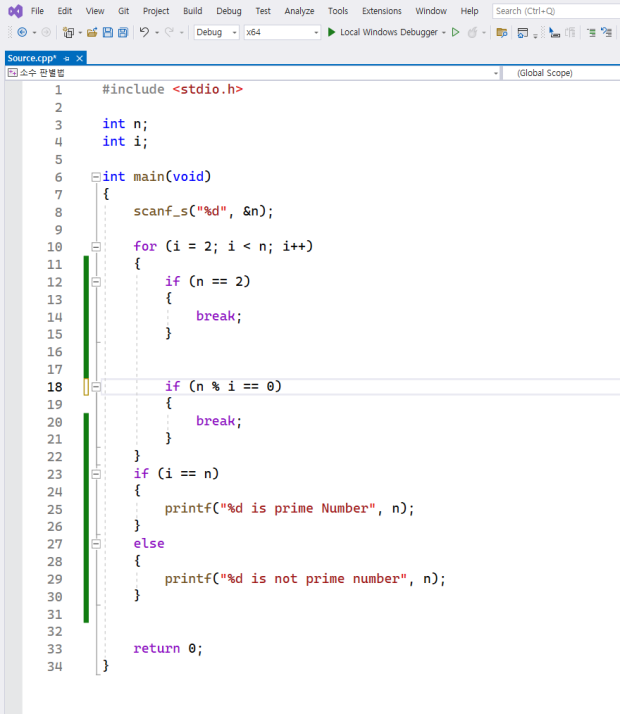This screenshot has height=714, width=620.
Task: Open the Project menu
Action: click(x=156, y=11)
